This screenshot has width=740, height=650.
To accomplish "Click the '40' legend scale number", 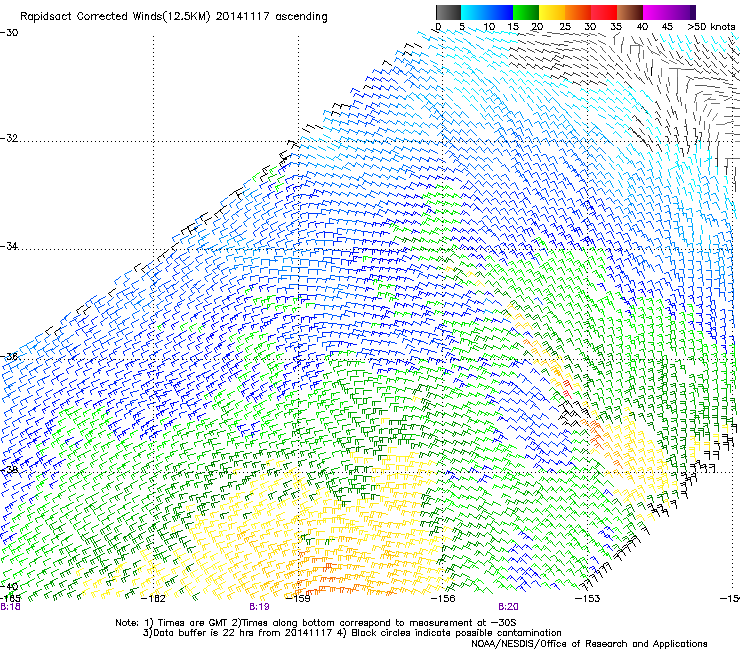I will (x=642, y=26).
